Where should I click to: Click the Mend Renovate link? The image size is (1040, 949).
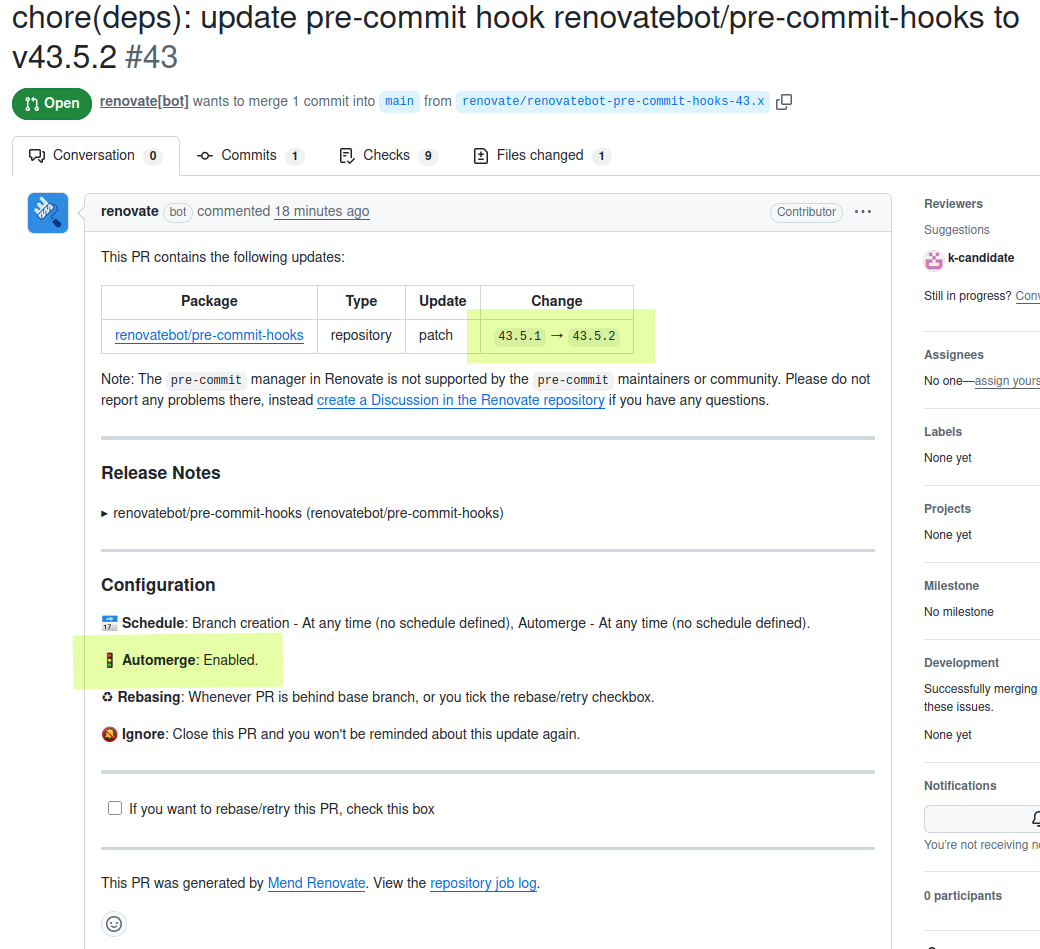point(316,883)
